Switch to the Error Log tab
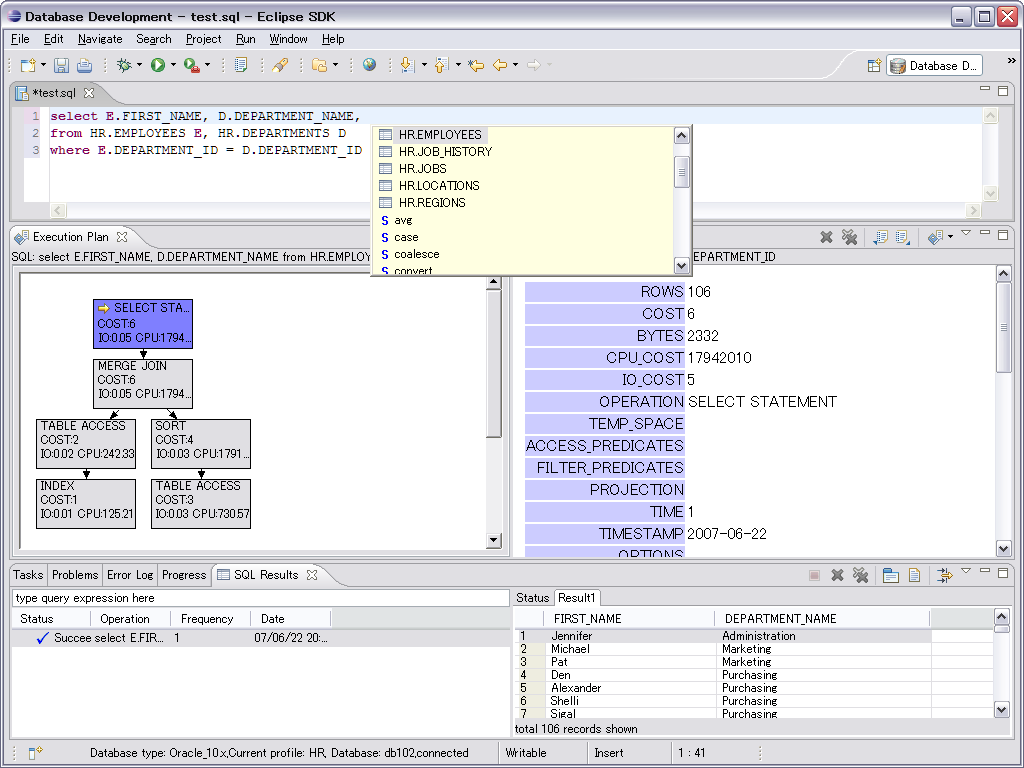 tap(130, 575)
